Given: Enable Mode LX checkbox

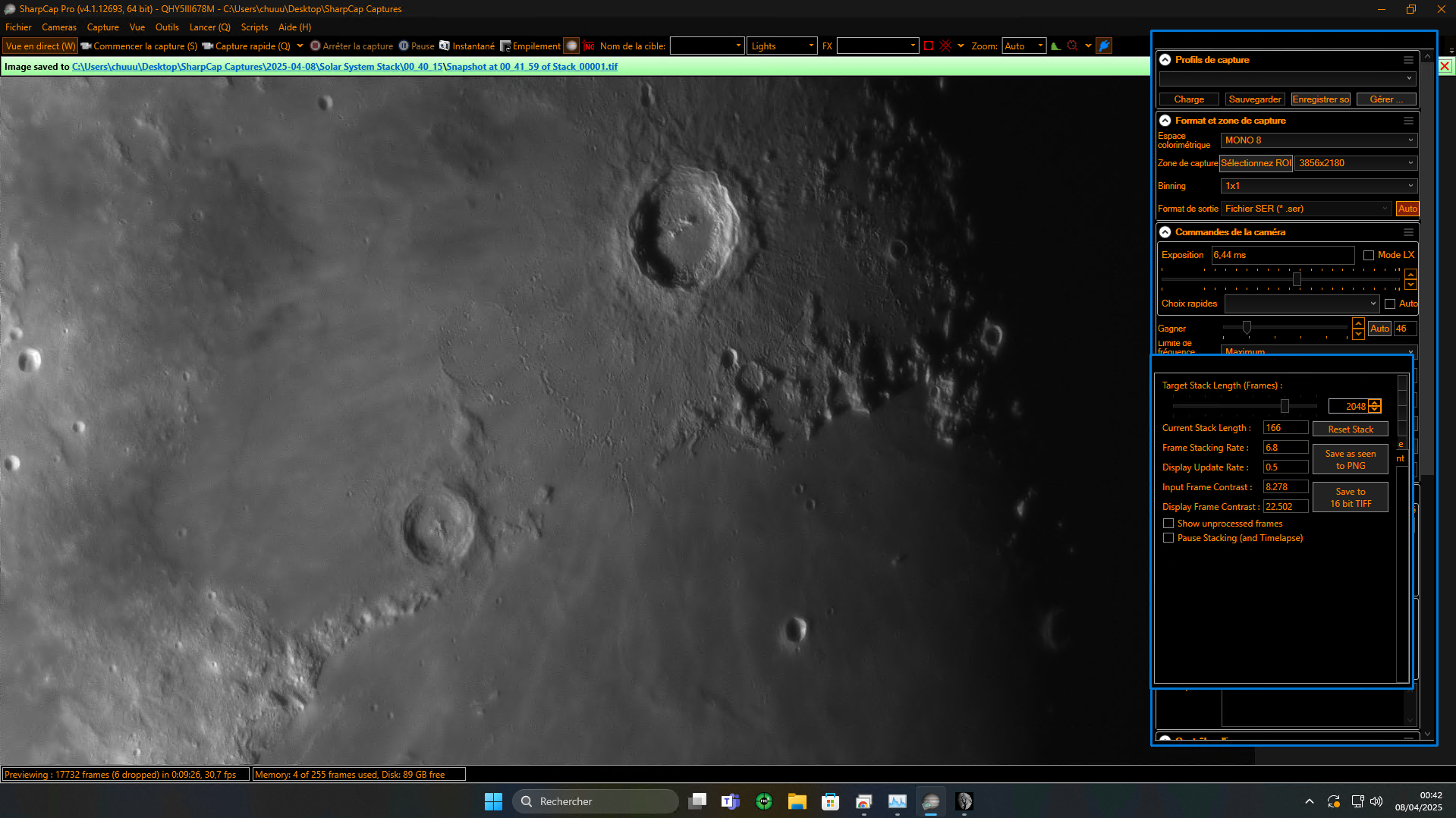Looking at the screenshot, I should 1369,255.
